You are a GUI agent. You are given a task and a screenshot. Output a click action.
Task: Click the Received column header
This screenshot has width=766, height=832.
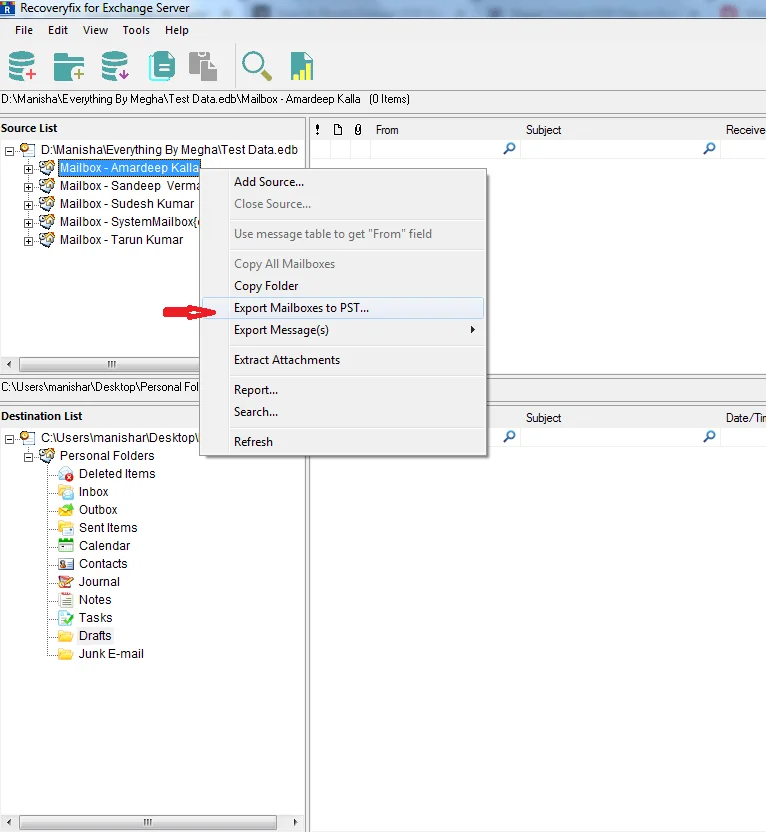point(744,130)
